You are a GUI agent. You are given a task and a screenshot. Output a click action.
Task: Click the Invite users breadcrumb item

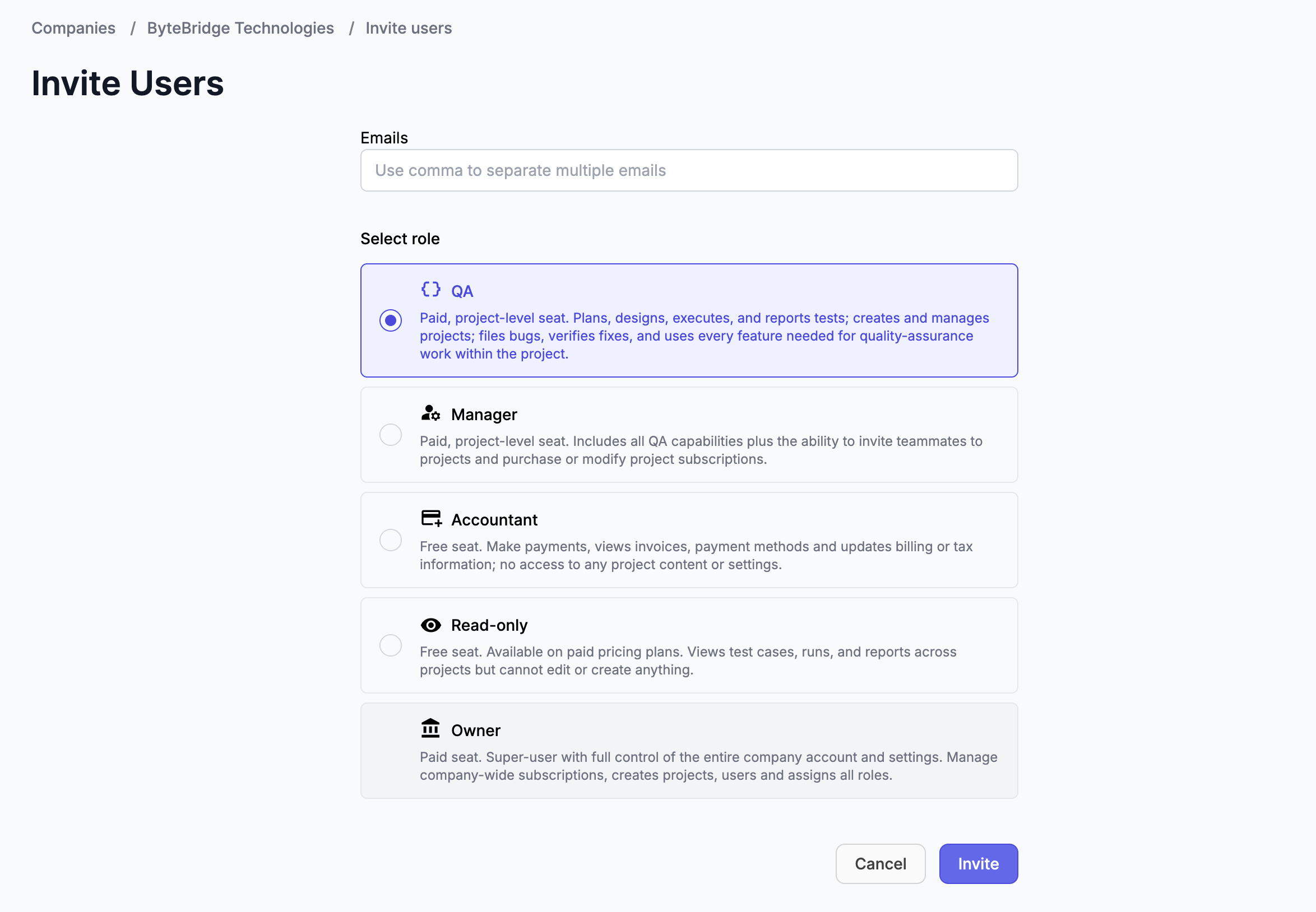click(409, 28)
